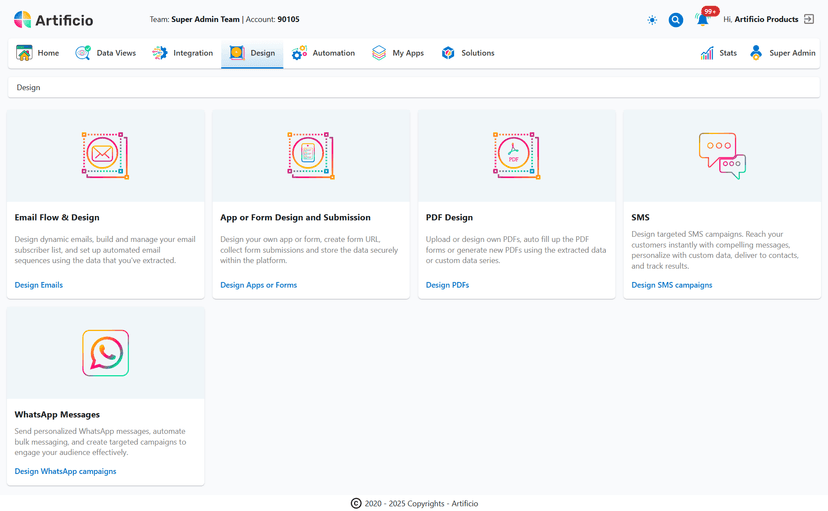Click the Home house icon
The image size is (828, 511).
coord(24,53)
